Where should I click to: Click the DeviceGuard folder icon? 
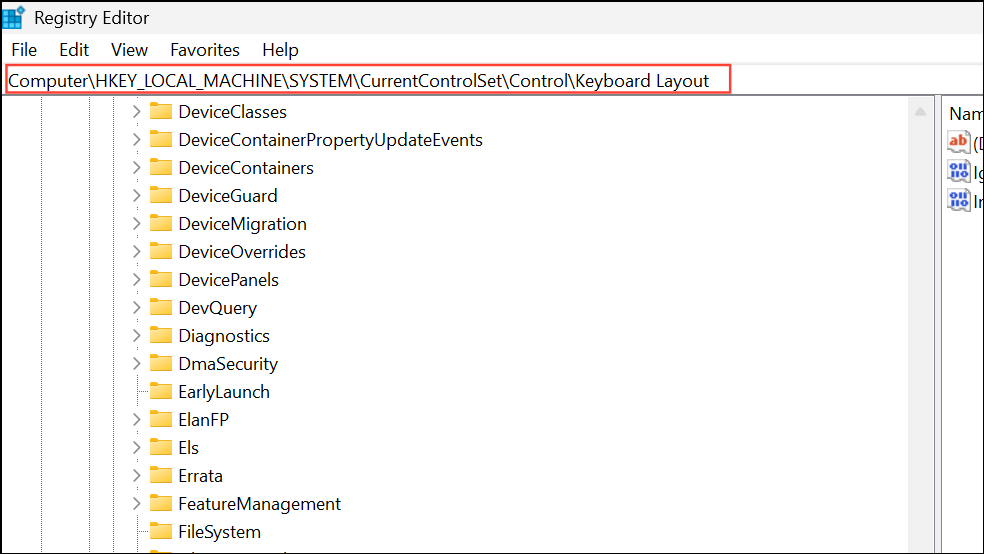pos(161,196)
